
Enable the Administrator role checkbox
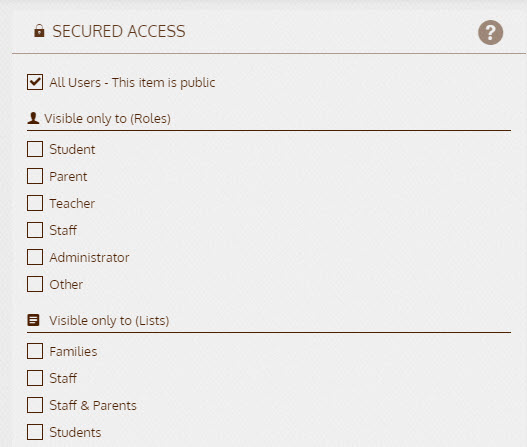[35, 257]
